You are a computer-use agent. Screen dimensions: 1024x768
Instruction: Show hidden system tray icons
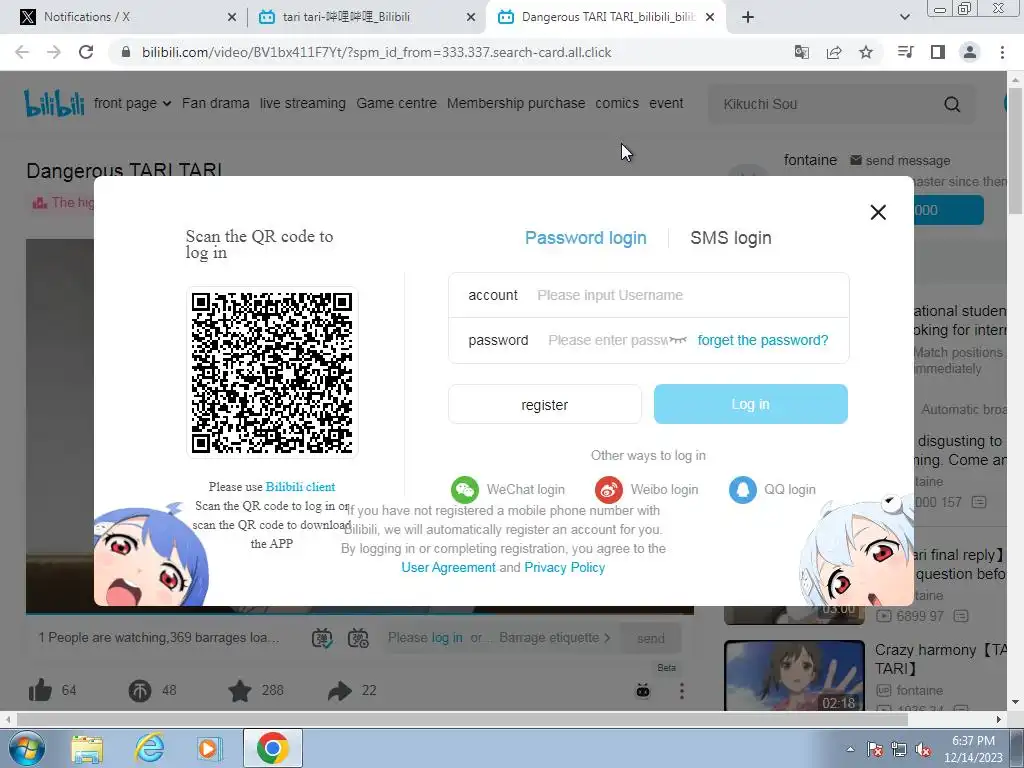pos(850,749)
